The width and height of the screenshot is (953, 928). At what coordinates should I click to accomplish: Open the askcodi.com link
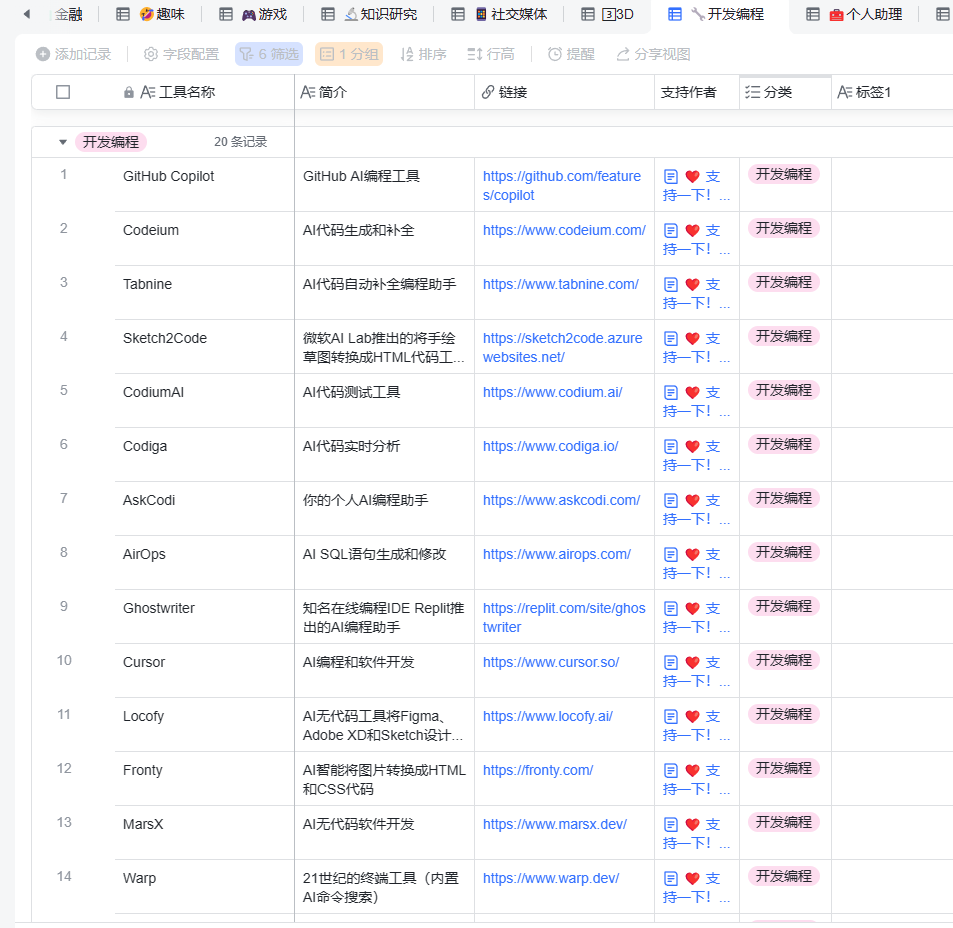(561, 501)
